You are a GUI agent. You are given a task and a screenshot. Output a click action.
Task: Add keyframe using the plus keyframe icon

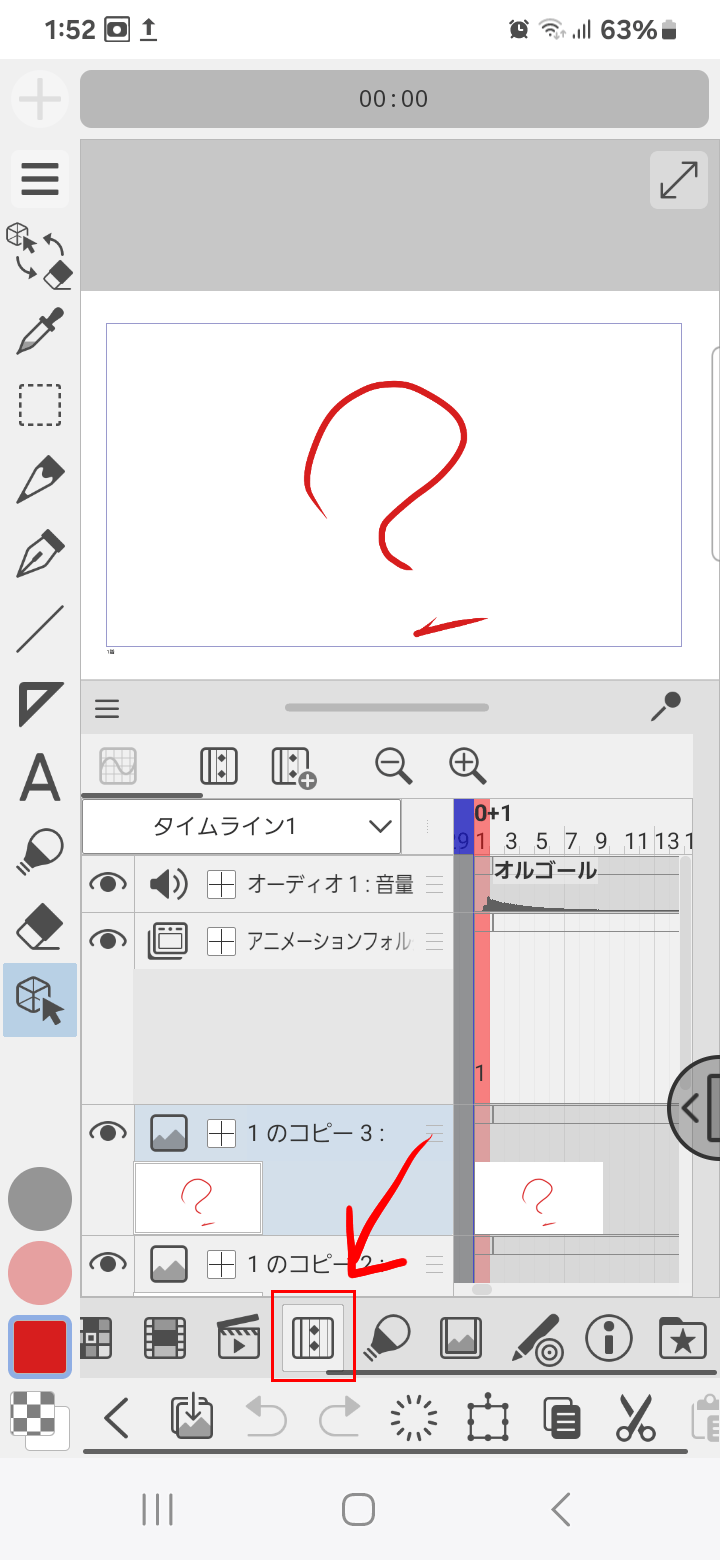point(294,768)
